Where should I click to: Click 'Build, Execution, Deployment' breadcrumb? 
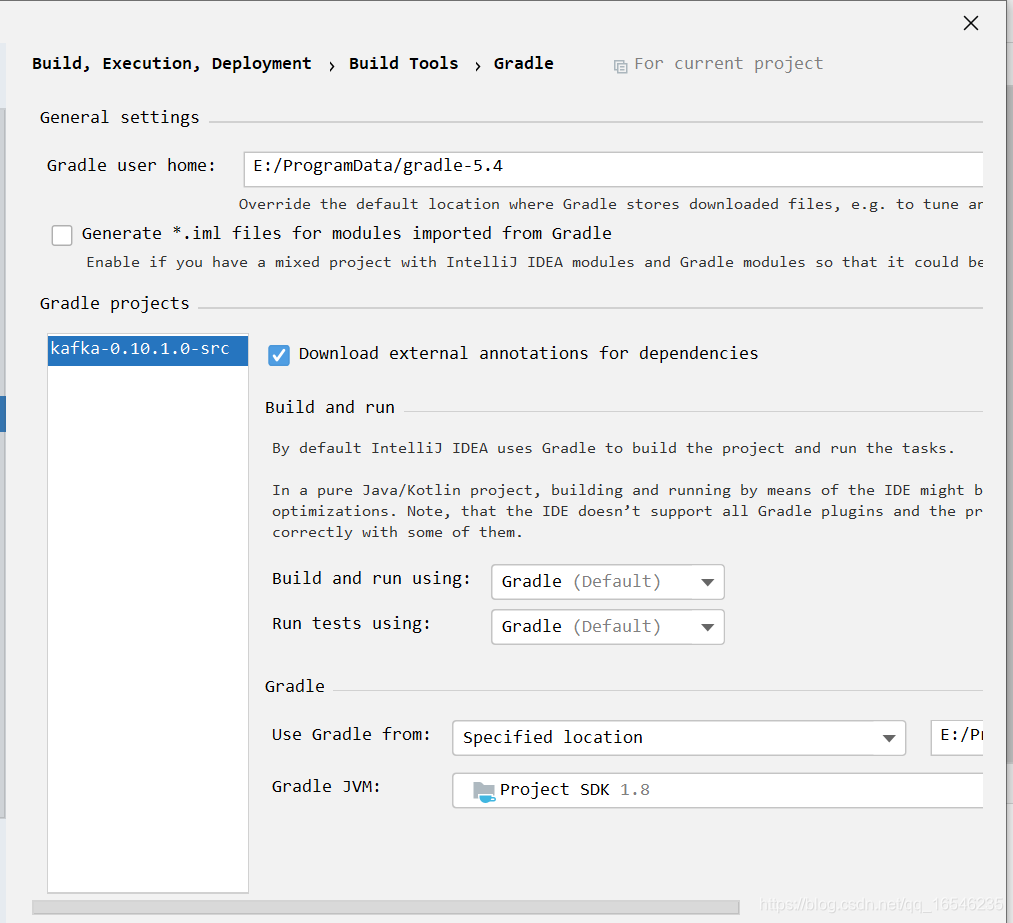pyautogui.click(x=172, y=63)
